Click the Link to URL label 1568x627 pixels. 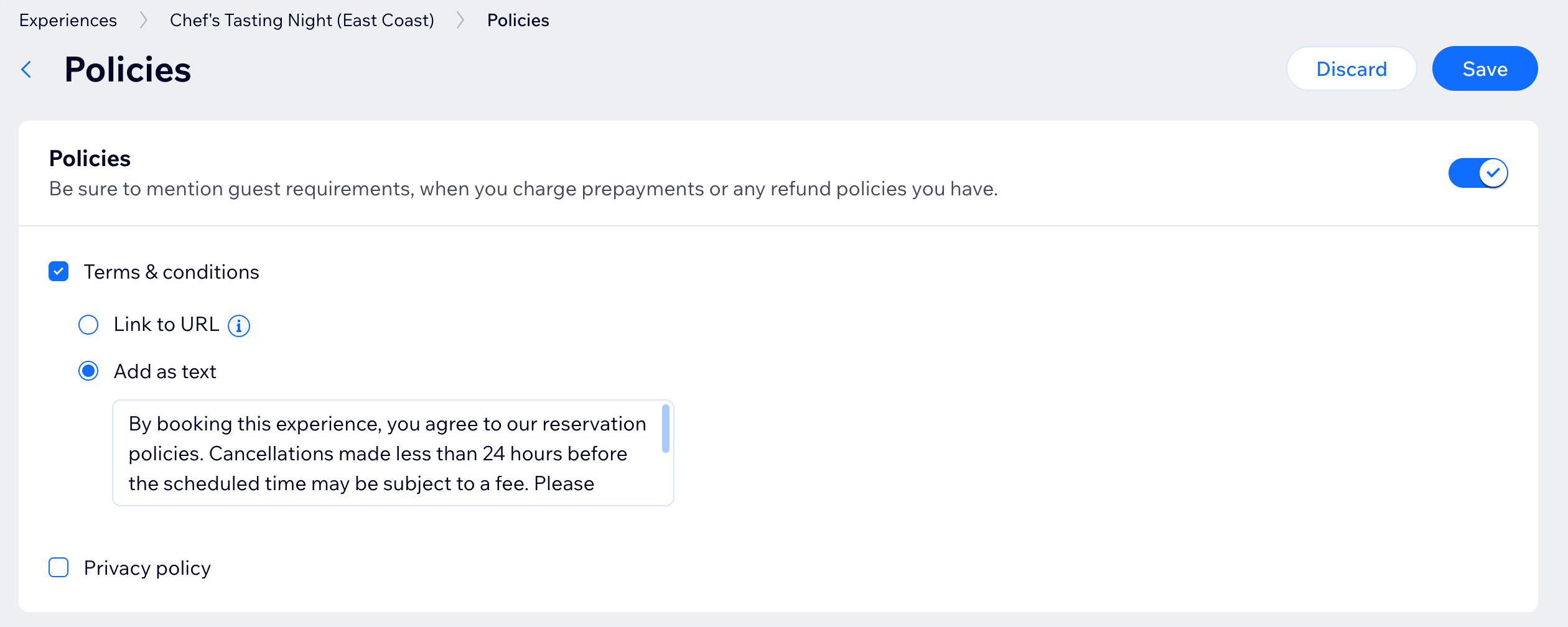(x=166, y=325)
